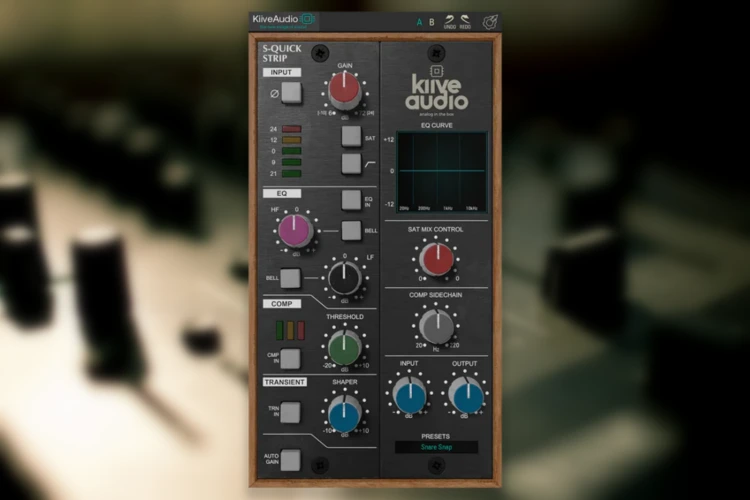750x500 pixels.
Task: Click the blue OUTPUT level knob
Action: tap(467, 394)
